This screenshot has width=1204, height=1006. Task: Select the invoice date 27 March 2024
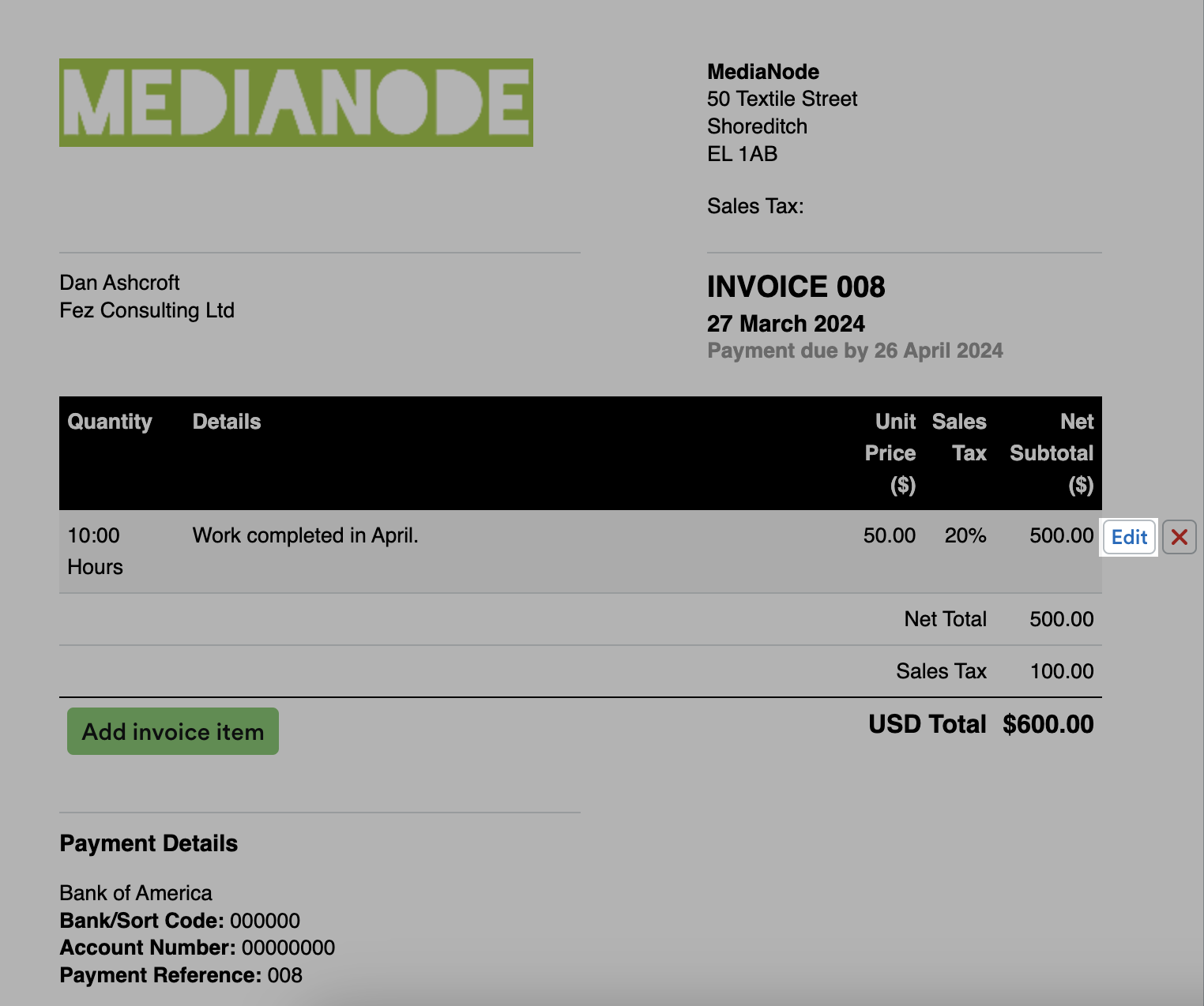coord(785,324)
